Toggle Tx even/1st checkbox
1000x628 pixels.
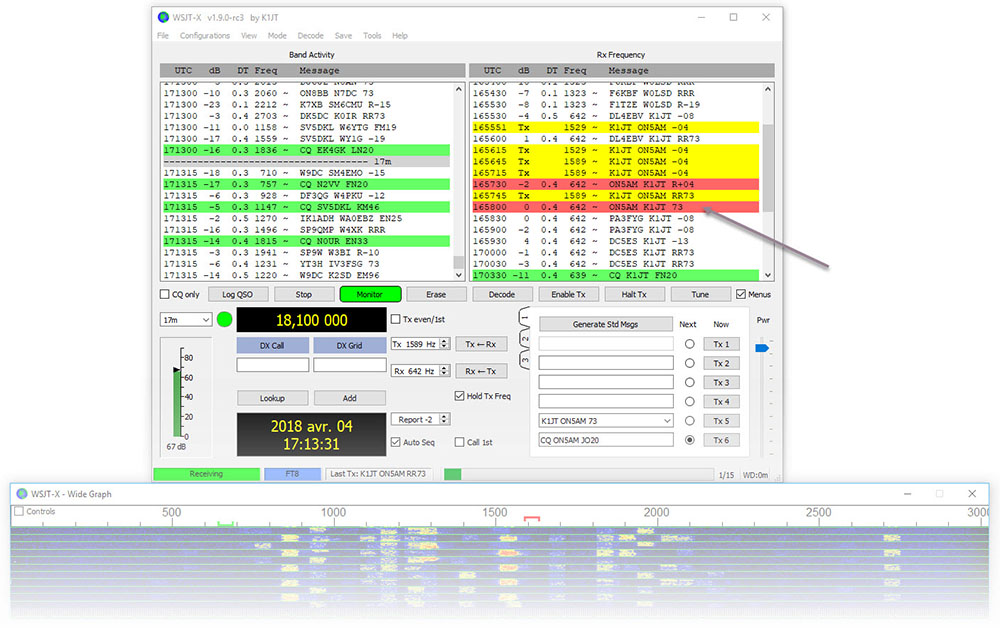[x=395, y=319]
